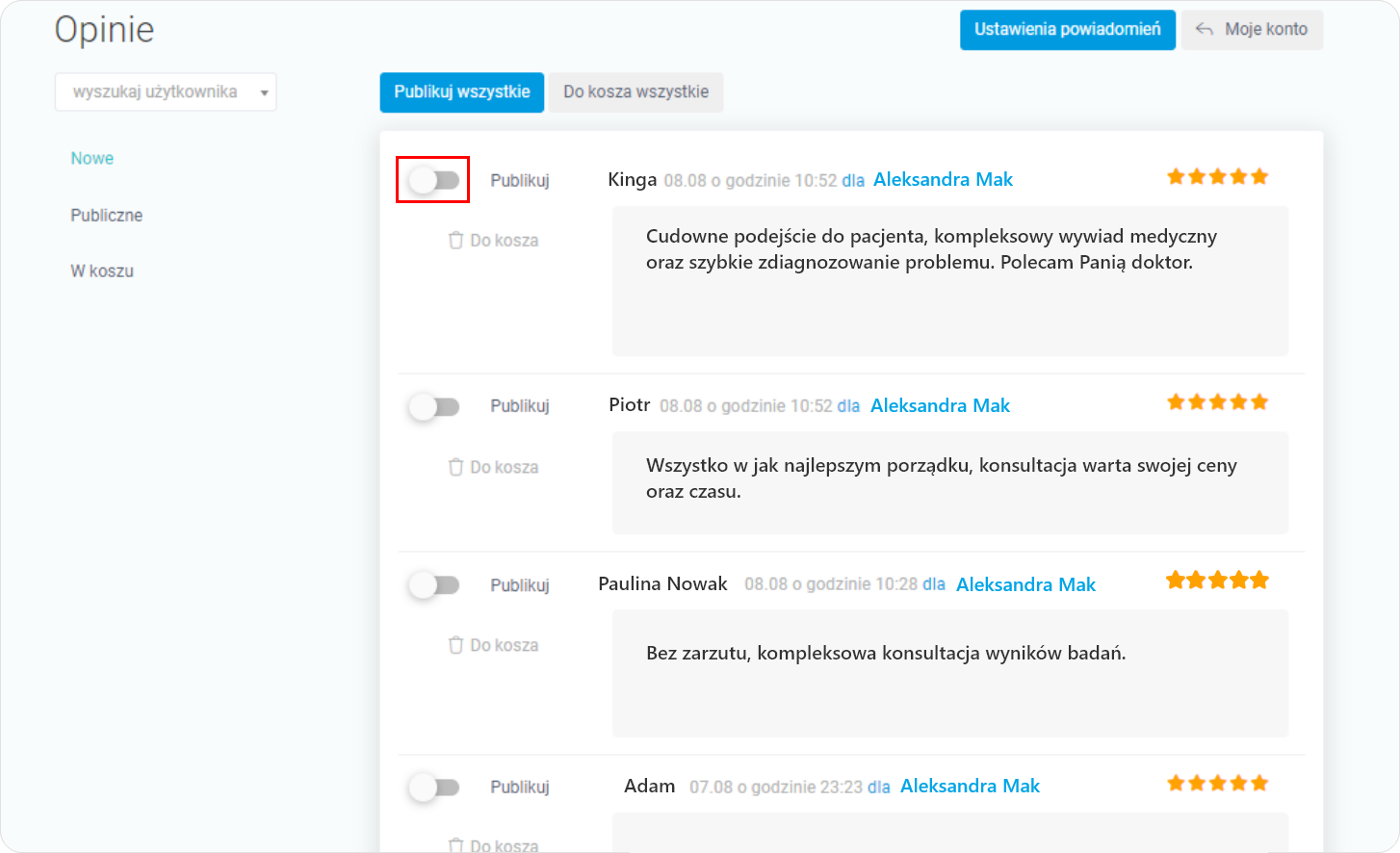Screen dimensions: 1400x853
Task: Click the review text starting 'Cudowne podejście do pacjenta'
Action: (x=931, y=249)
